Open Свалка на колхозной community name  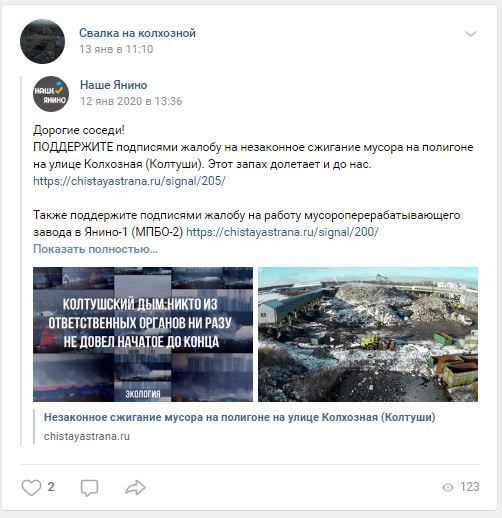[x=137, y=33]
